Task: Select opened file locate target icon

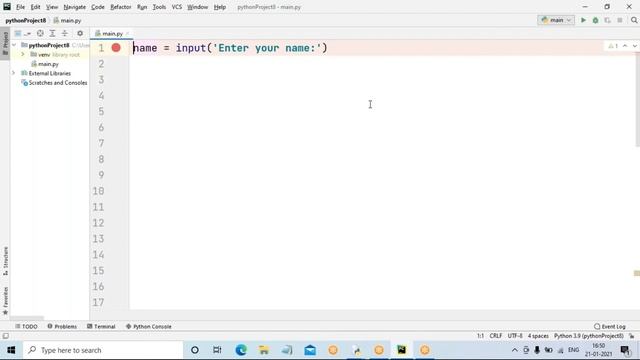Action: [x=40, y=33]
